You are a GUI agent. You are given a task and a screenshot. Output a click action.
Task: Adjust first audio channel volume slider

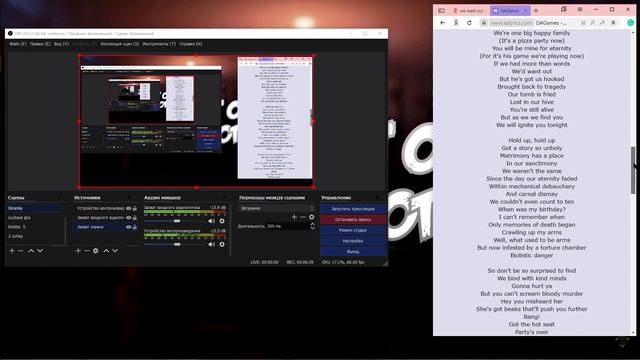point(177,221)
